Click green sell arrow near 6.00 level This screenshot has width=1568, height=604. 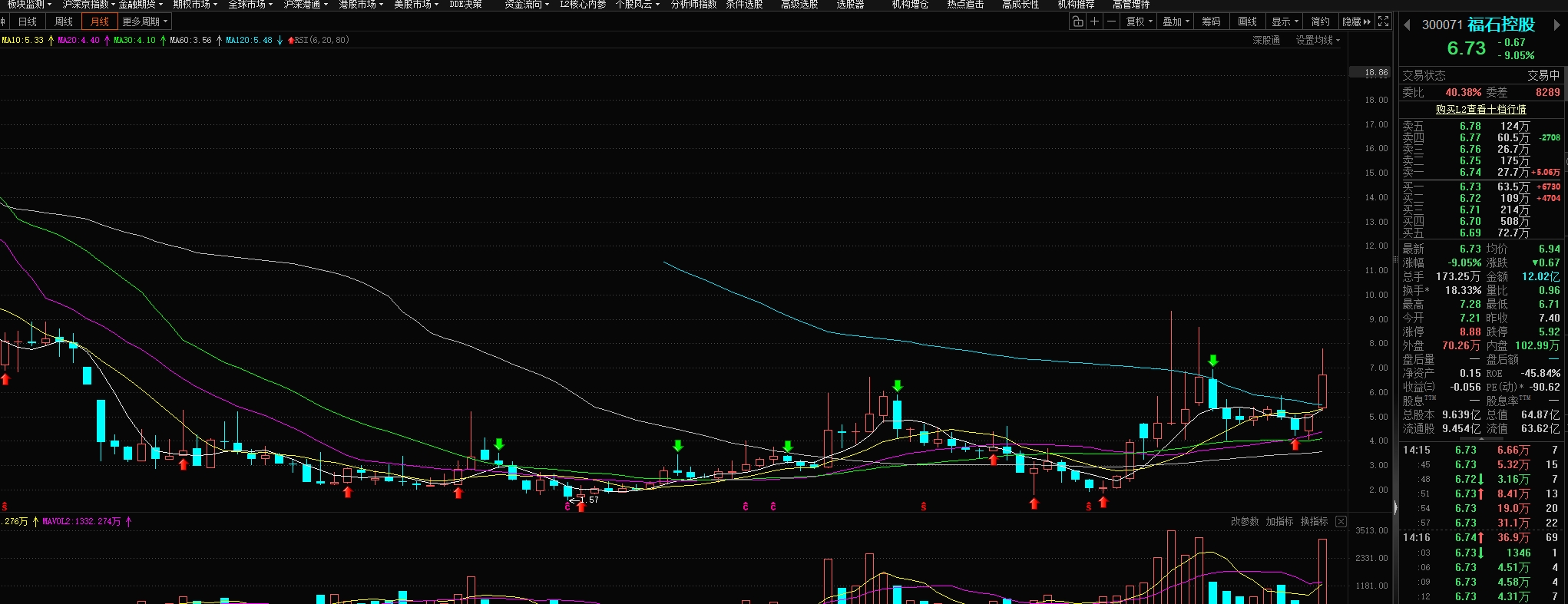click(898, 385)
